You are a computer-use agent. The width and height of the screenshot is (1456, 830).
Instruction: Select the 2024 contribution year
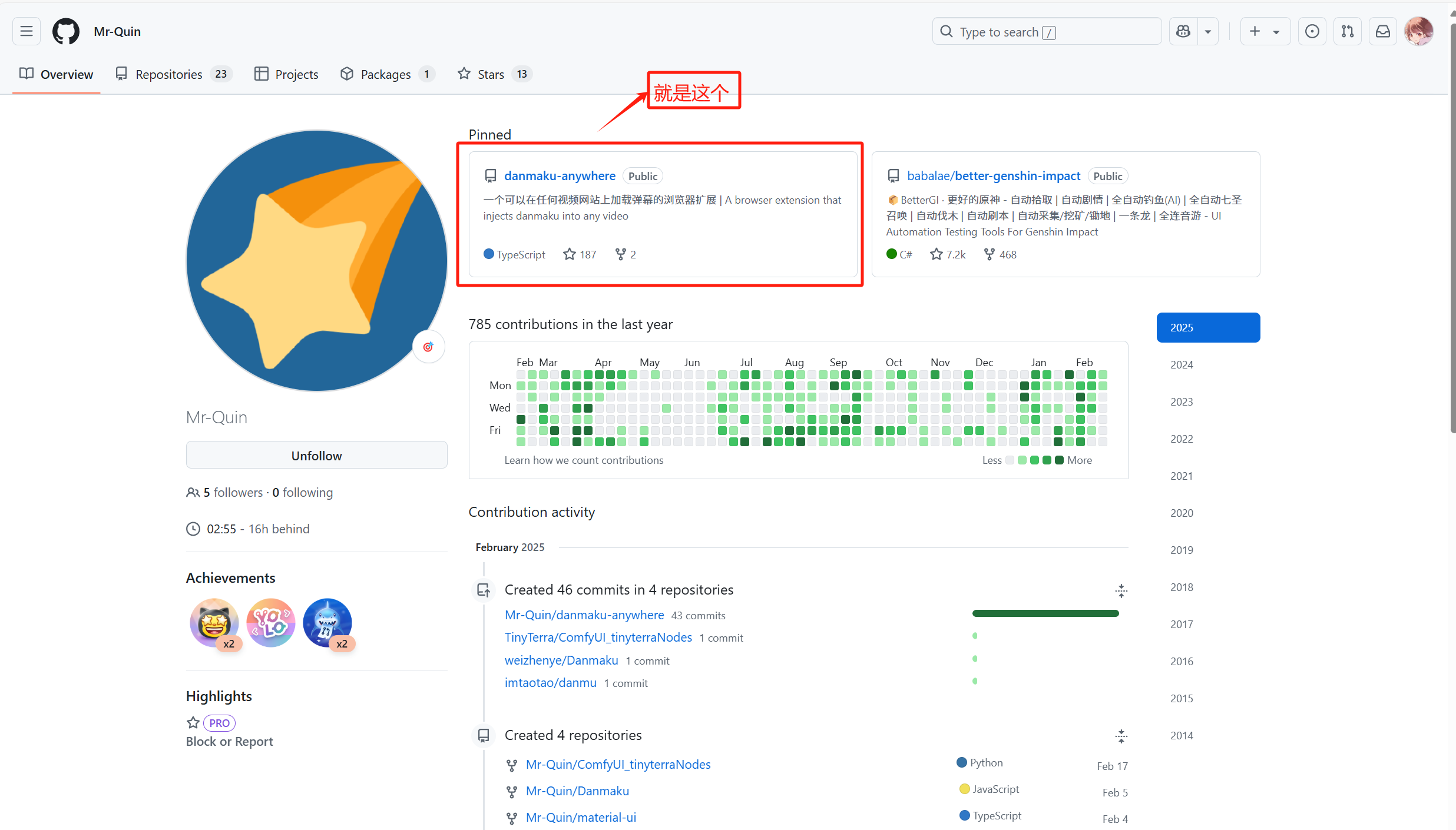[1182, 365]
